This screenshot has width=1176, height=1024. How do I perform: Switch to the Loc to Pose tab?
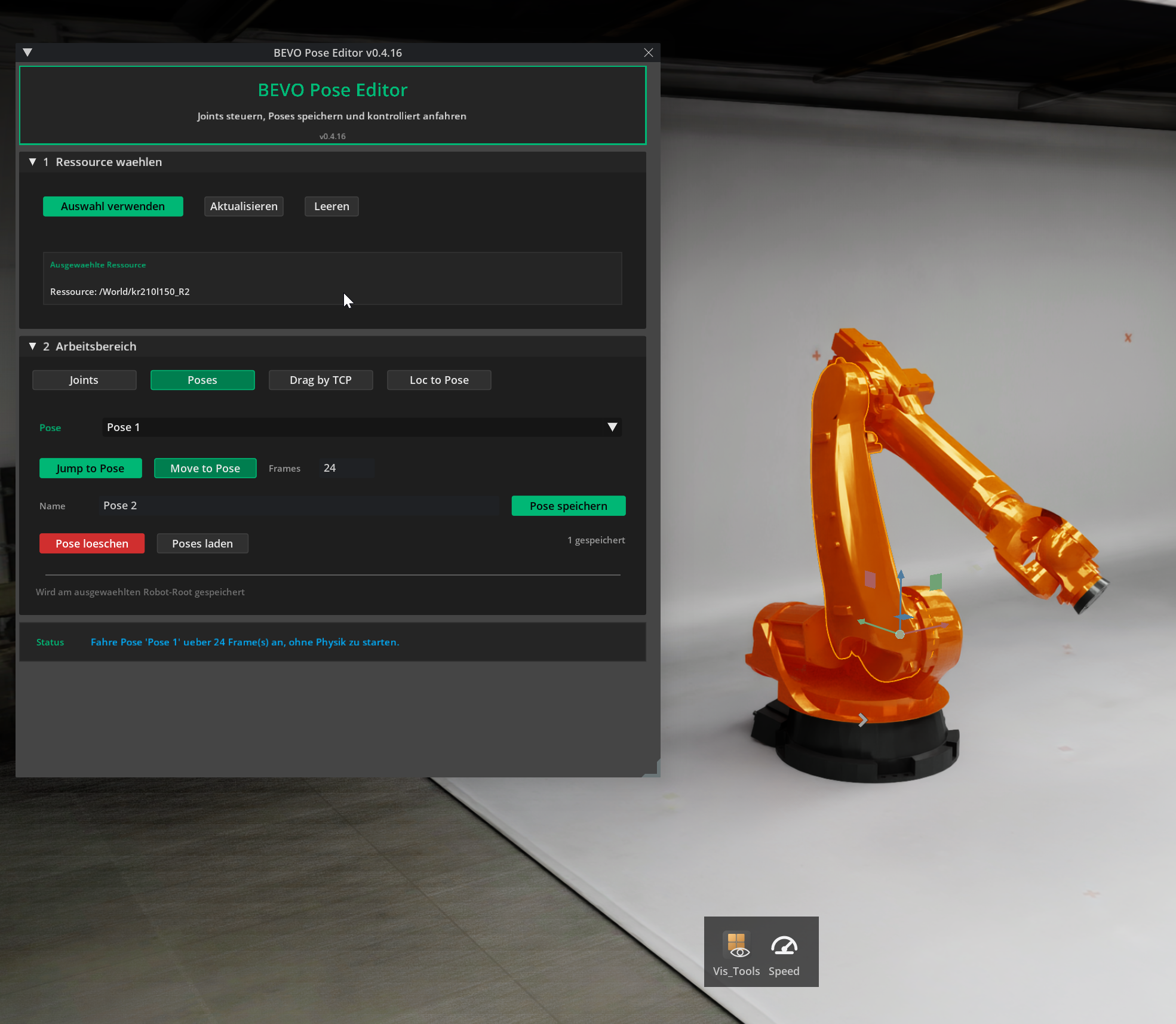439,380
